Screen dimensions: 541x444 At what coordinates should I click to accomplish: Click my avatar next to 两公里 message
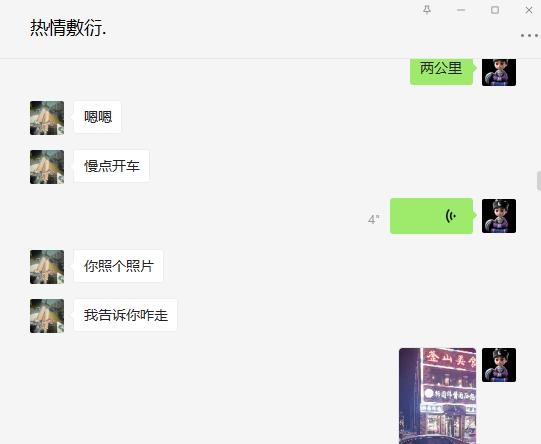499,72
